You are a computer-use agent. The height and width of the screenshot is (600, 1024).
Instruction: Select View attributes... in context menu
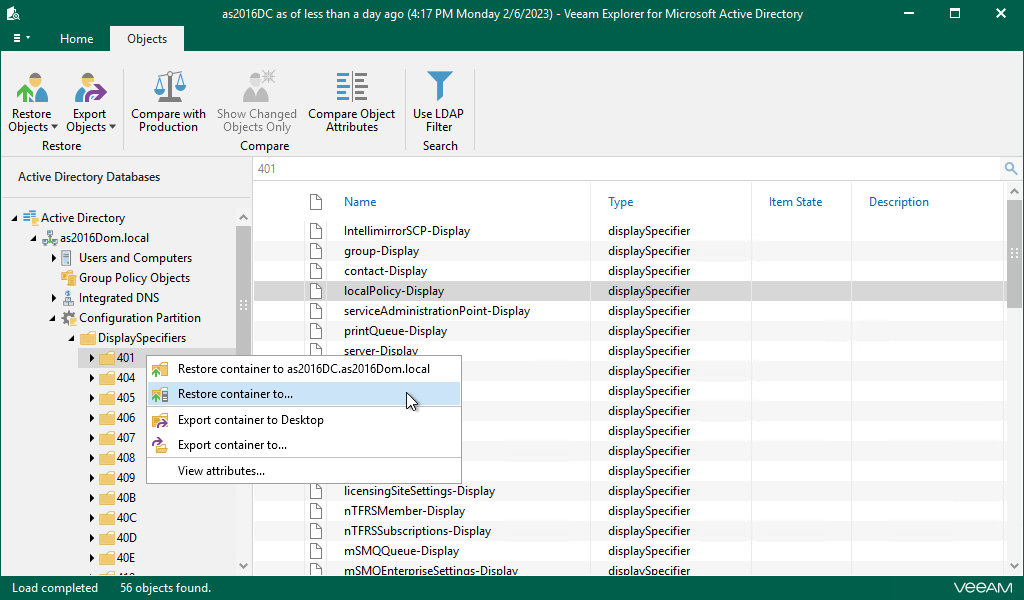pyautogui.click(x=221, y=471)
